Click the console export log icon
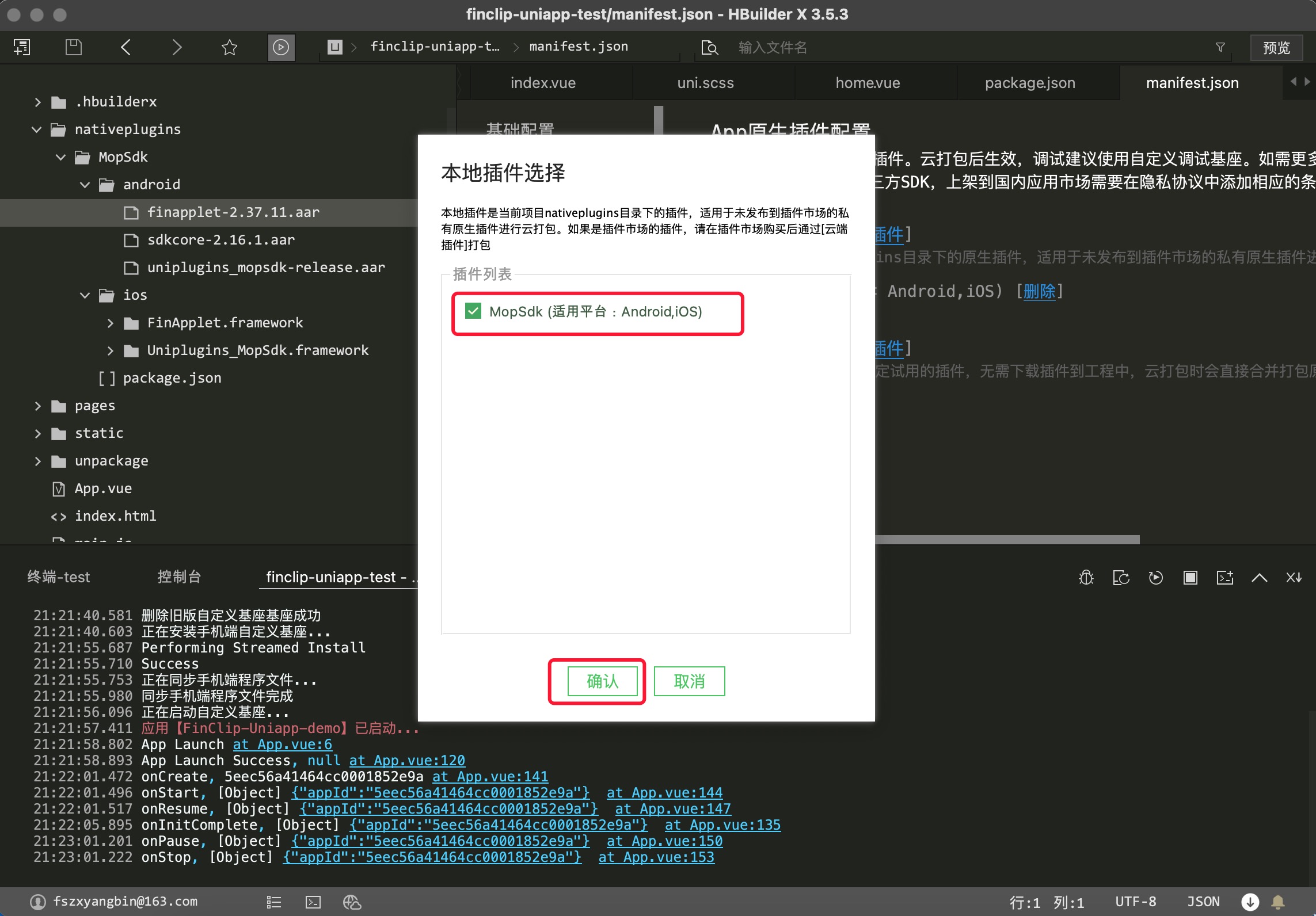The image size is (1316, 916). click(x=1224, y=577)
